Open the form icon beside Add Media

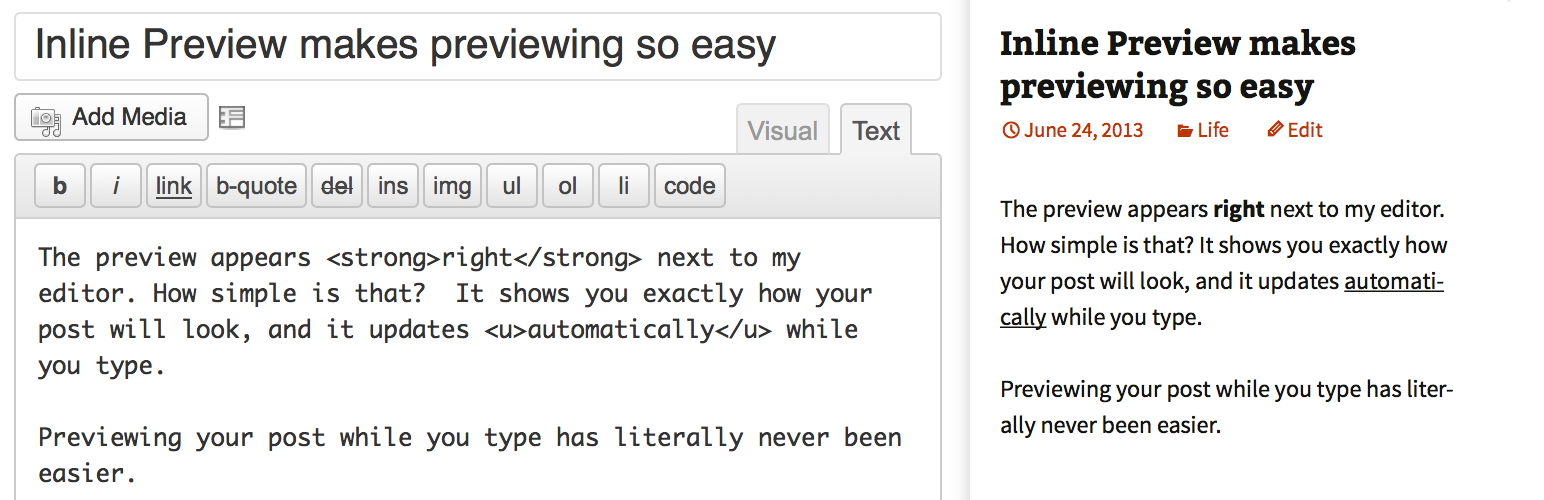[232, 118]
